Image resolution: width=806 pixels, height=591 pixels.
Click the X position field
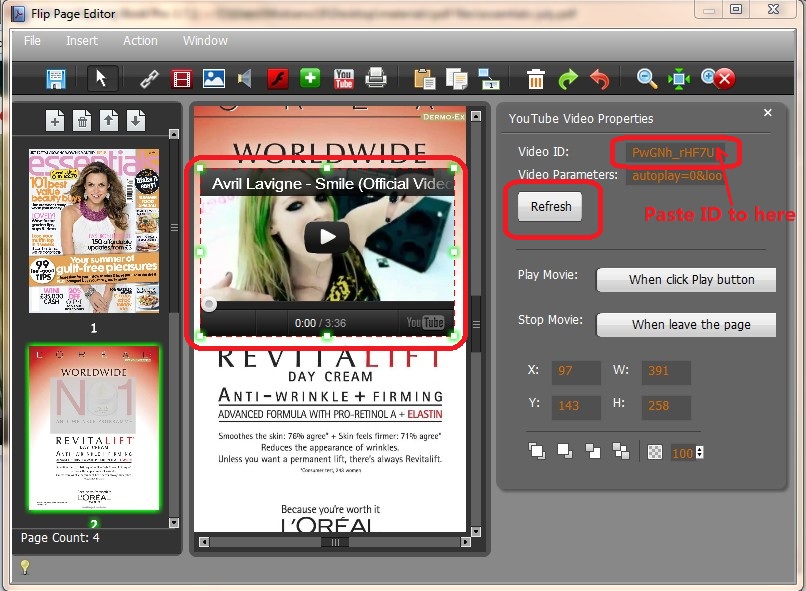pos(576,372)
